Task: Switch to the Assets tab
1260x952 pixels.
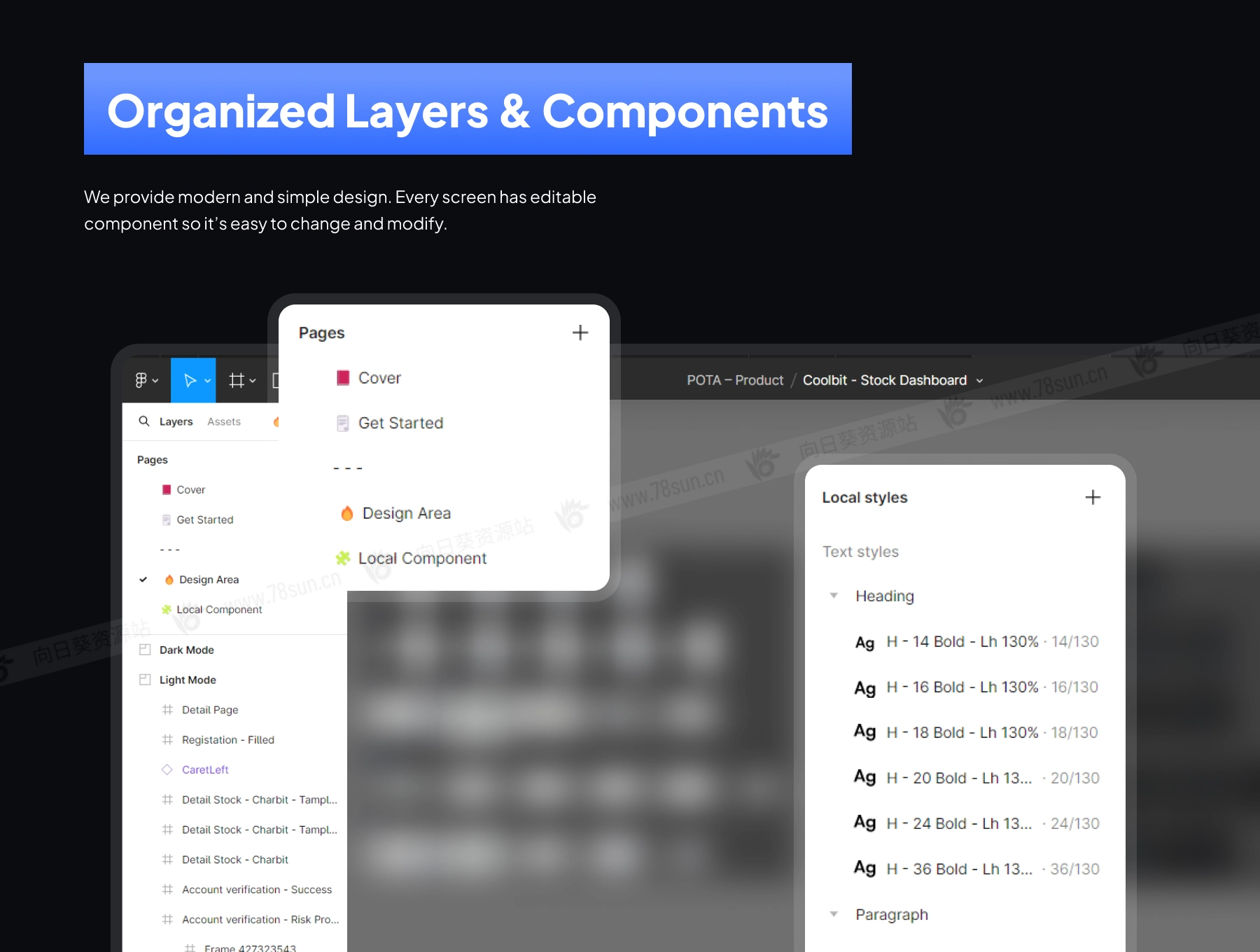Action: pos(224,421)
